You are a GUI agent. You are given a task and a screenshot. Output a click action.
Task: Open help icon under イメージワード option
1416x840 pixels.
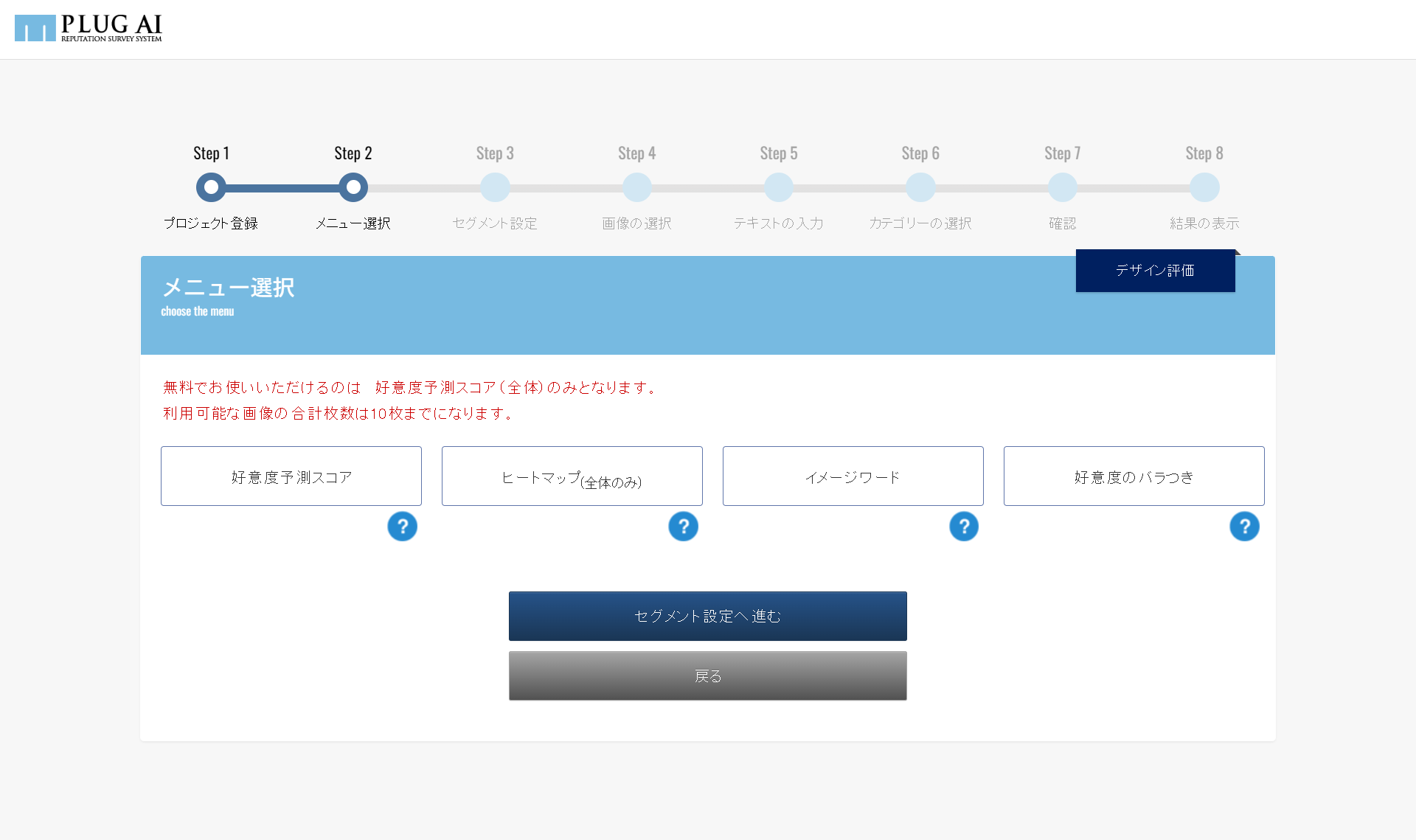click(x=963, y=527)
